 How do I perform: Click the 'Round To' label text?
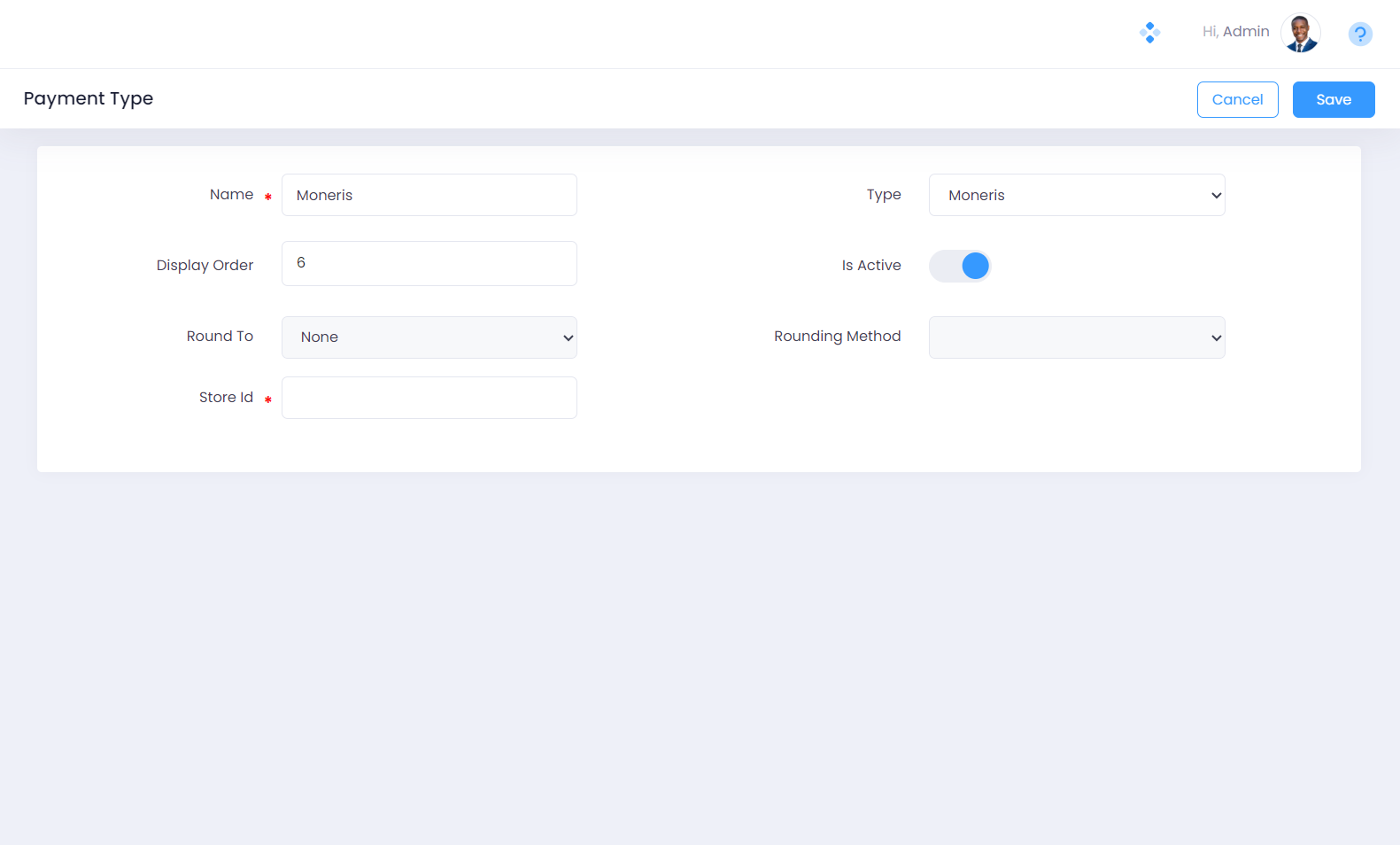coord(220,337)
